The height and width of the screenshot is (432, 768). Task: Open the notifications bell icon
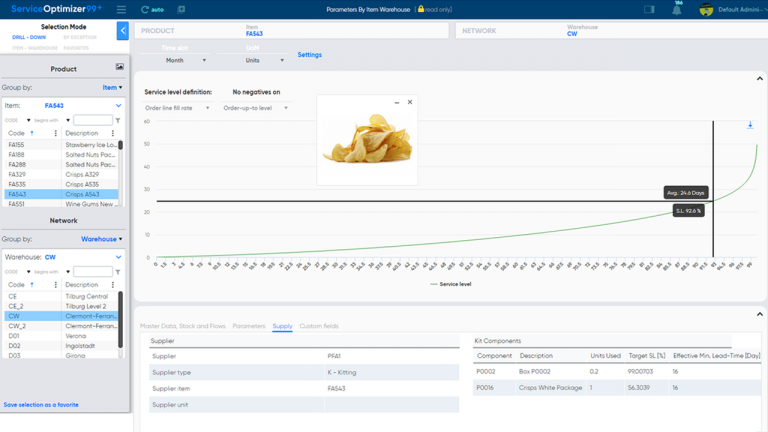coord(676,10)
